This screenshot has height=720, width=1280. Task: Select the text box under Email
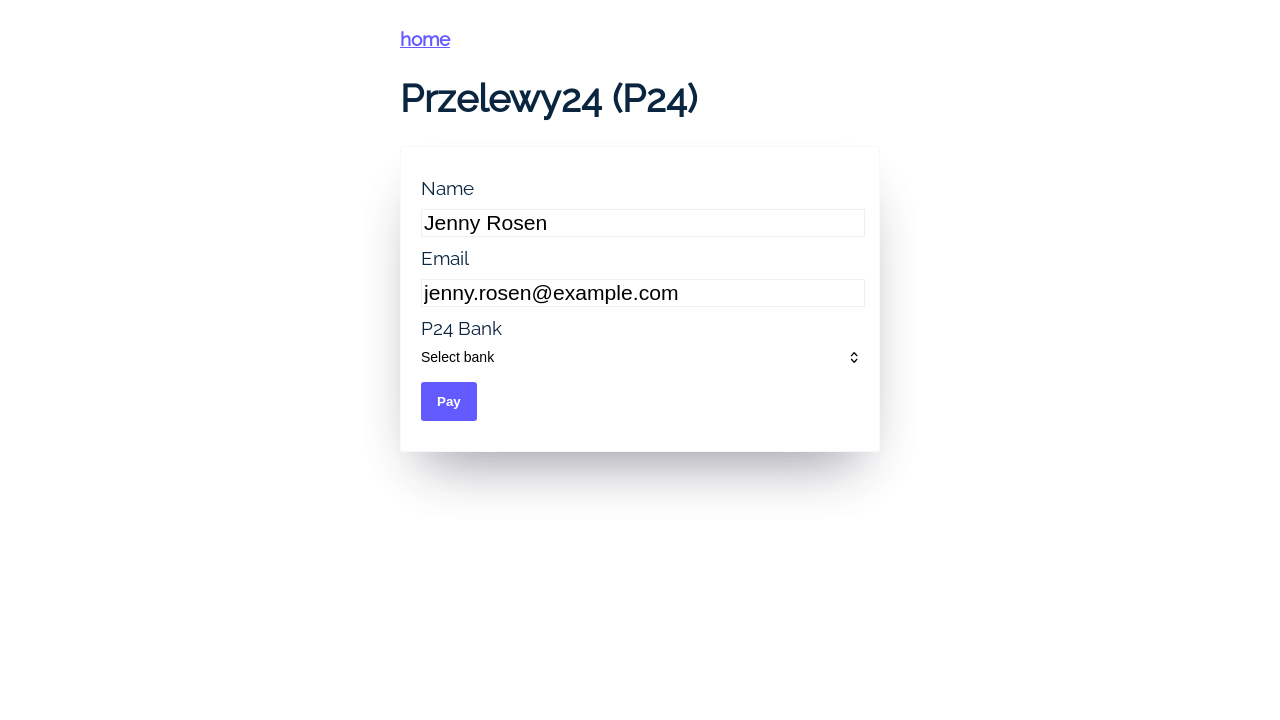[x=642, y=293]
